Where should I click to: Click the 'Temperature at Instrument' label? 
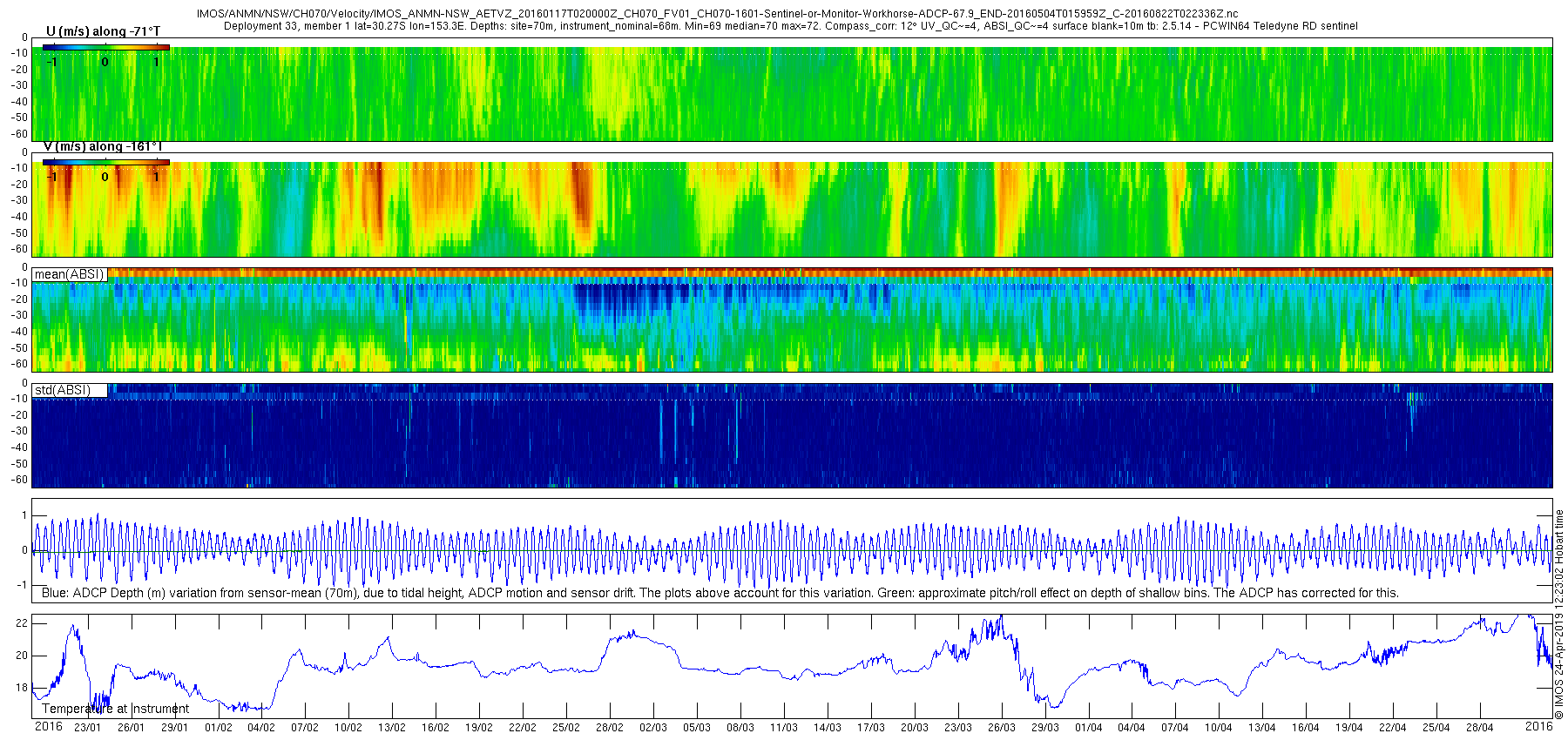click(115, 709)
